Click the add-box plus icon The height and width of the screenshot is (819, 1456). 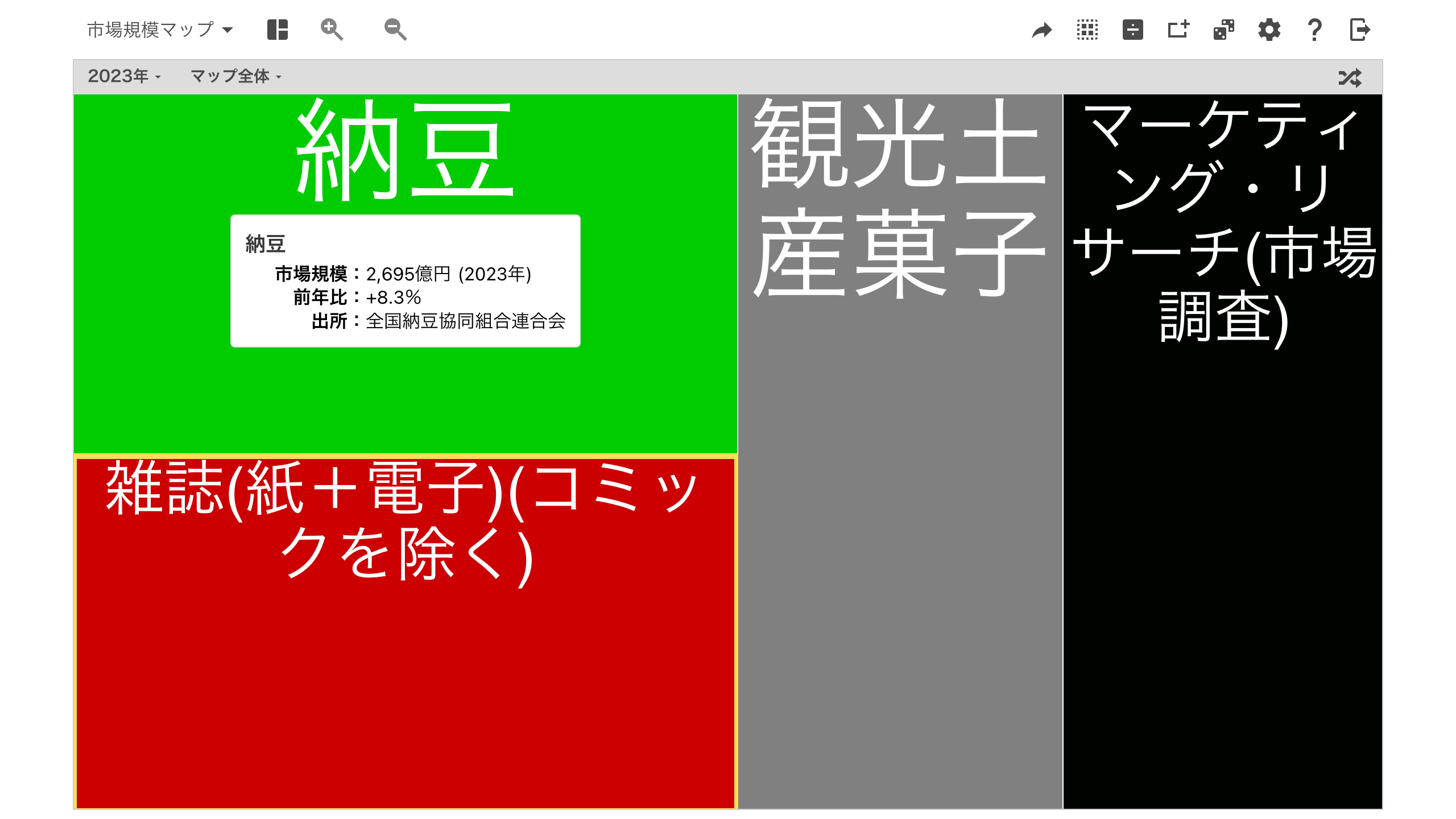[x=1178, y=30]
